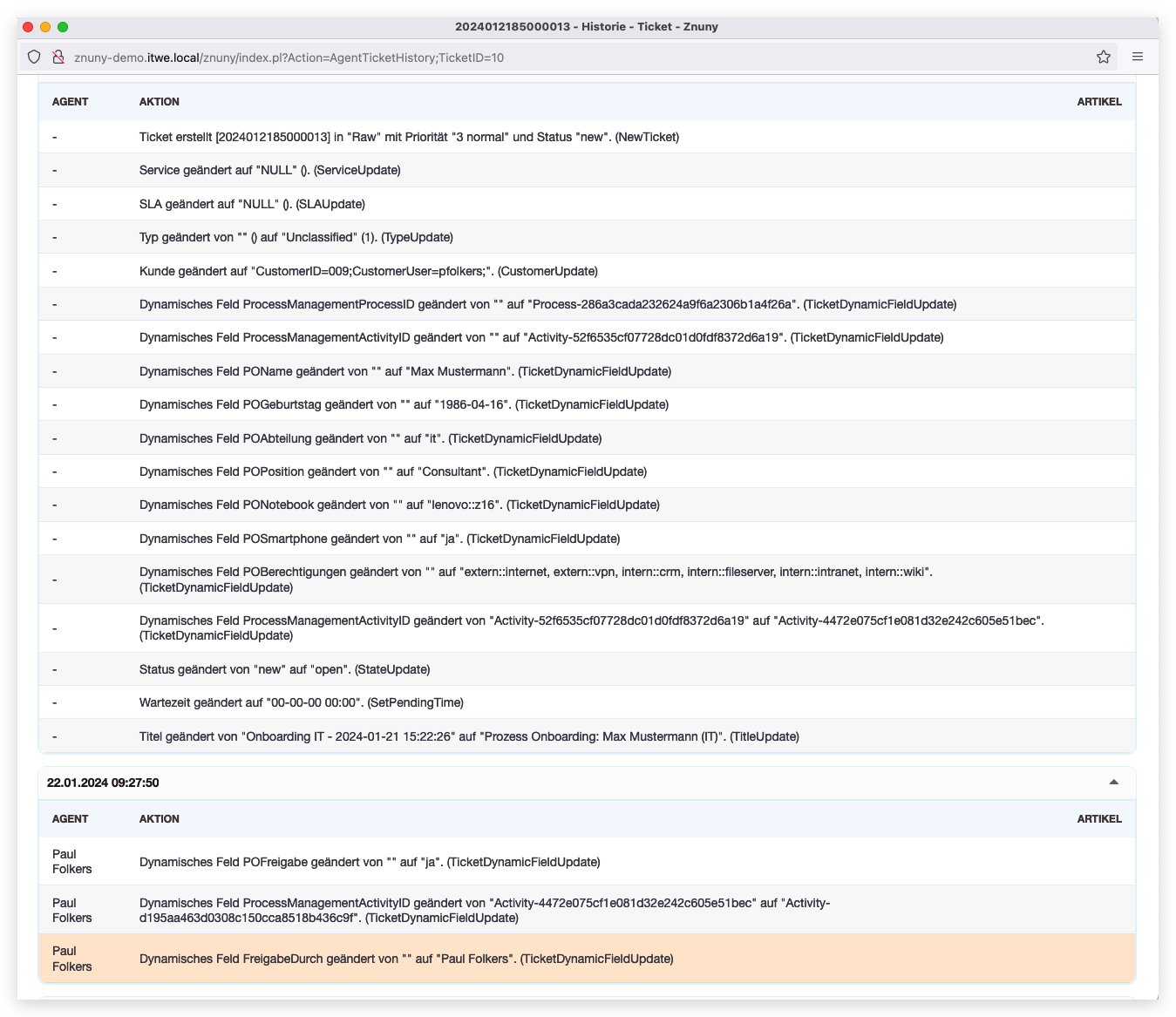Select the 'Titel geändert' TitleUpdate row
This screenshot has width=1176, height=1017.
point(587,736)
